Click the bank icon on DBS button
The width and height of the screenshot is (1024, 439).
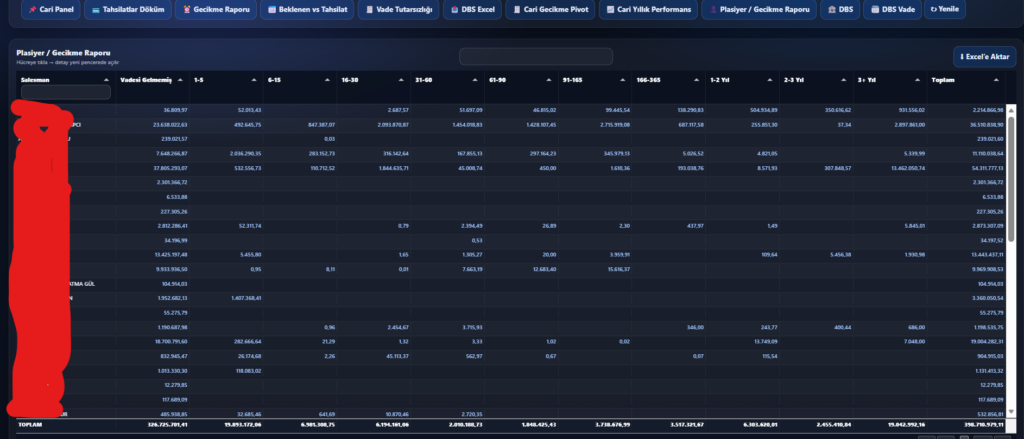(x=832, y=10)
